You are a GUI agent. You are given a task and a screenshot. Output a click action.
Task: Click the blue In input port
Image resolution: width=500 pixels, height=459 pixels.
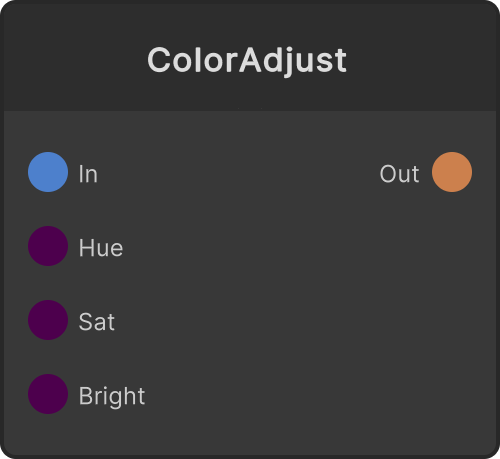click(x=48, y=172)
